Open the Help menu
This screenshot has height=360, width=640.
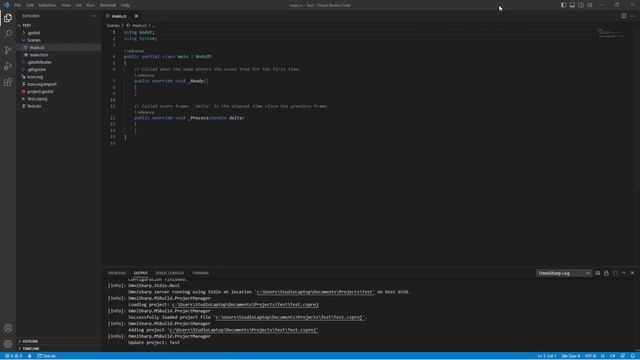point(126,5)
